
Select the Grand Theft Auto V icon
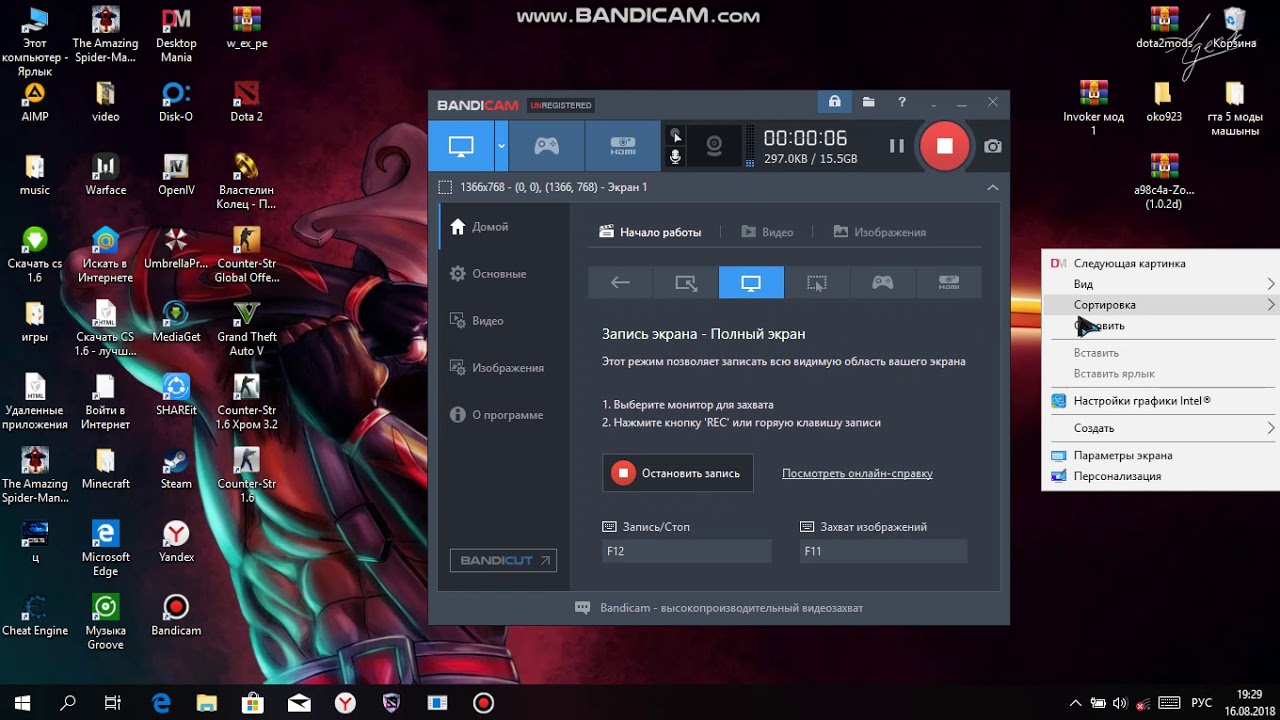(246, 329)
